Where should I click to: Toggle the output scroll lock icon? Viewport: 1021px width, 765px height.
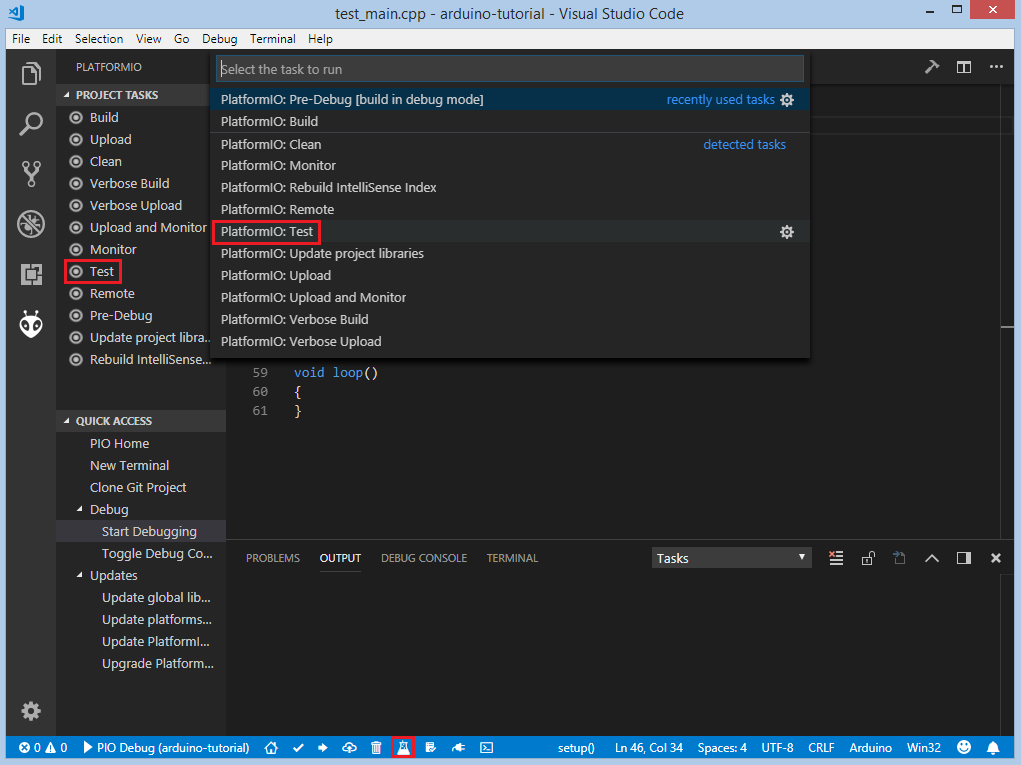[x=868, y=558]
